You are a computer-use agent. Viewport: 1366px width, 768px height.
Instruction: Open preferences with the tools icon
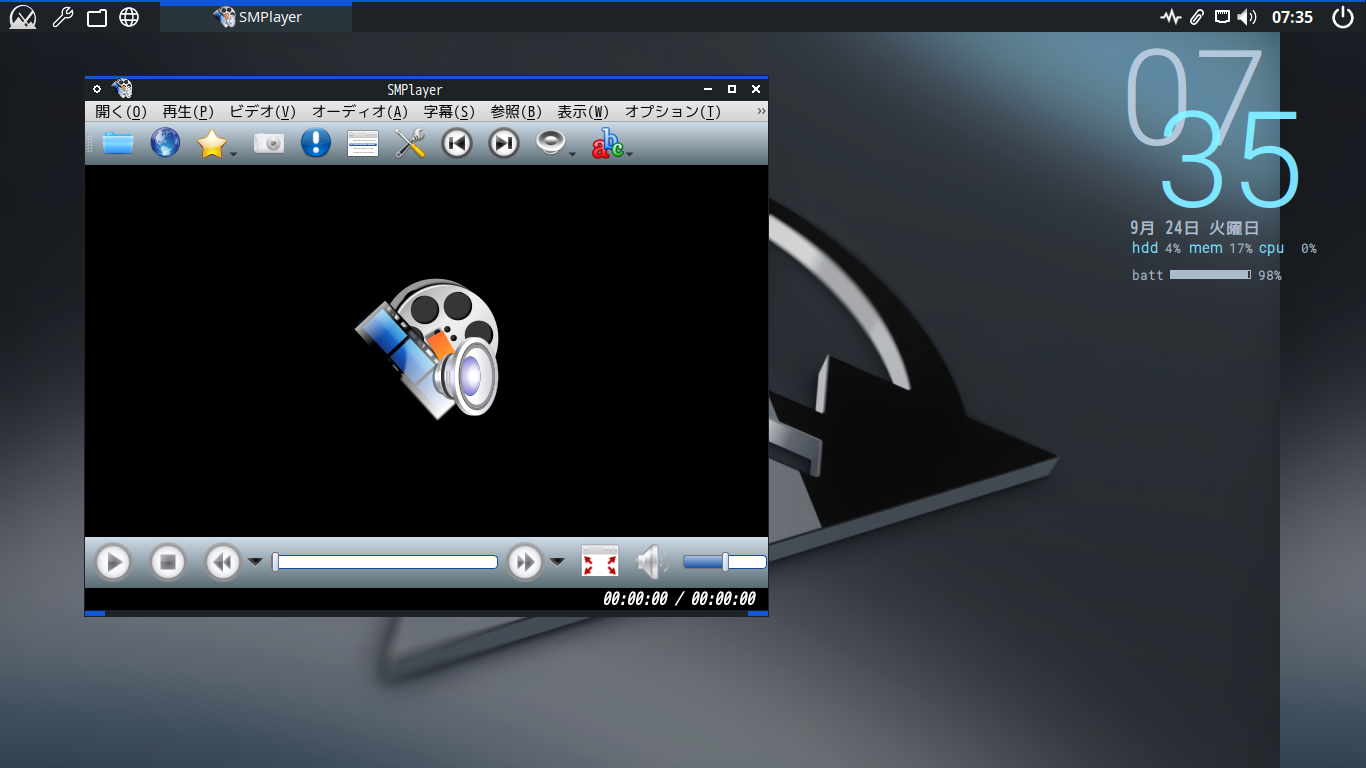[x=410, y=144]
